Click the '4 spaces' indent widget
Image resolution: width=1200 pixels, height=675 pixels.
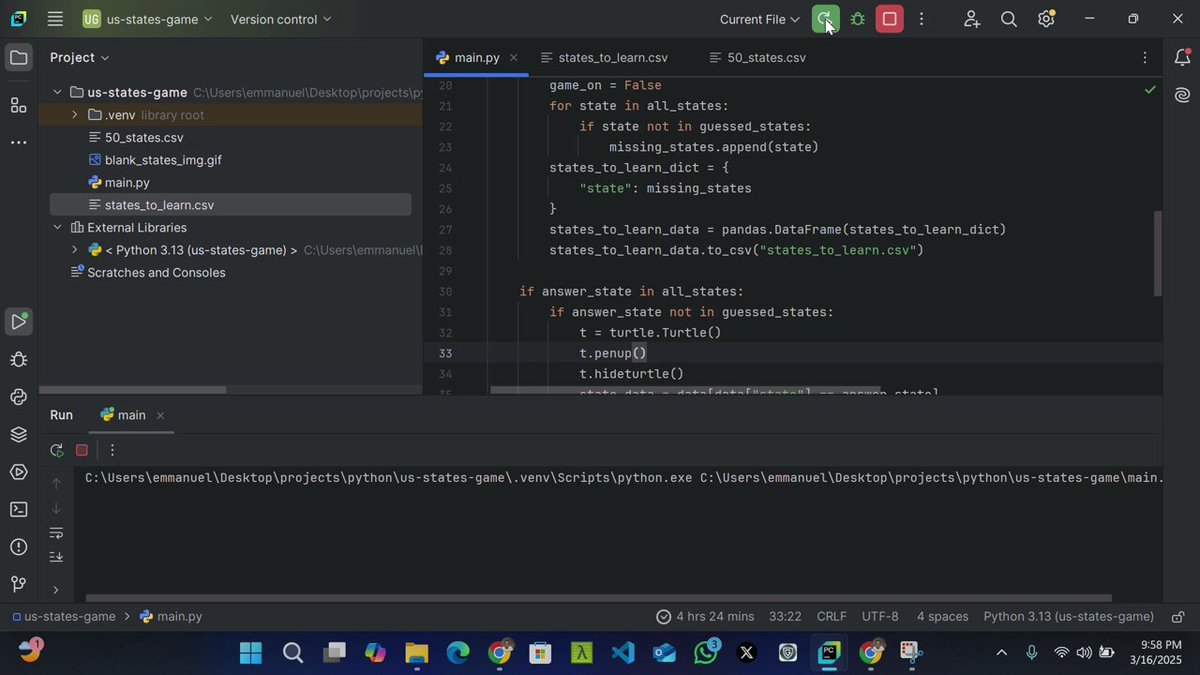pos(942,617)
